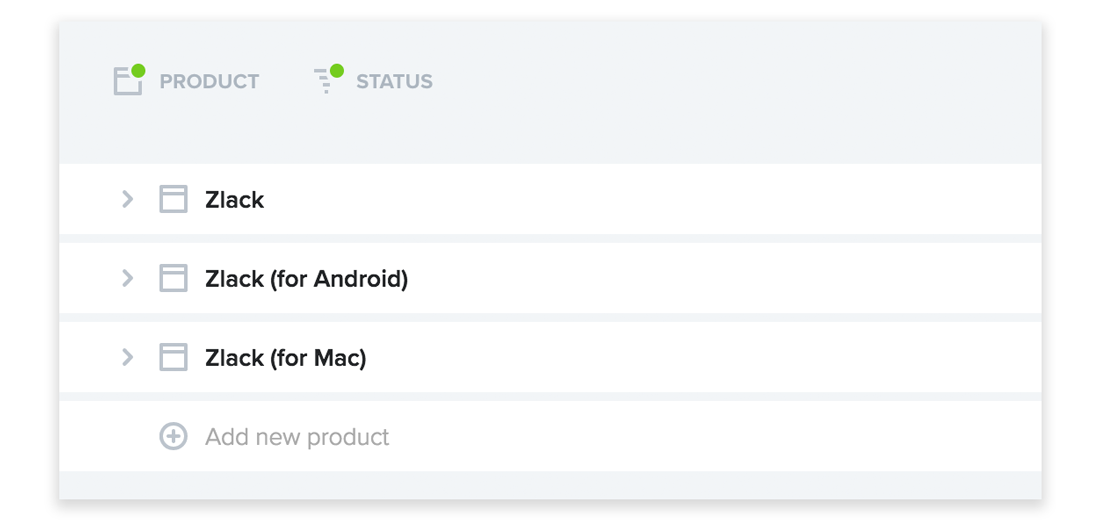The image size is (1100, 520).
Task: Click the green dot on the Status filter
Action: click(337, 71)
